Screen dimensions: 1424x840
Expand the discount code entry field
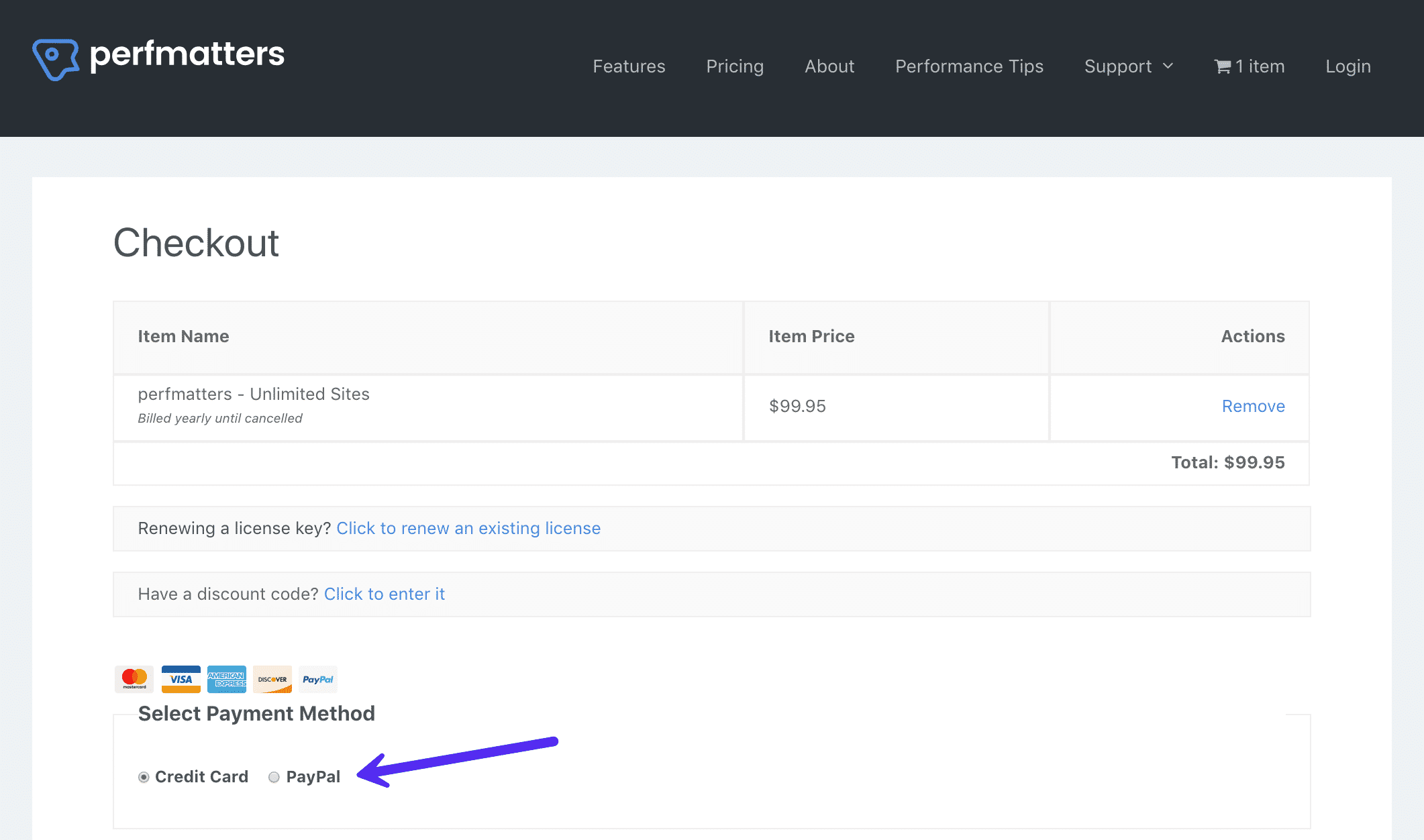[x=384, y=593]
